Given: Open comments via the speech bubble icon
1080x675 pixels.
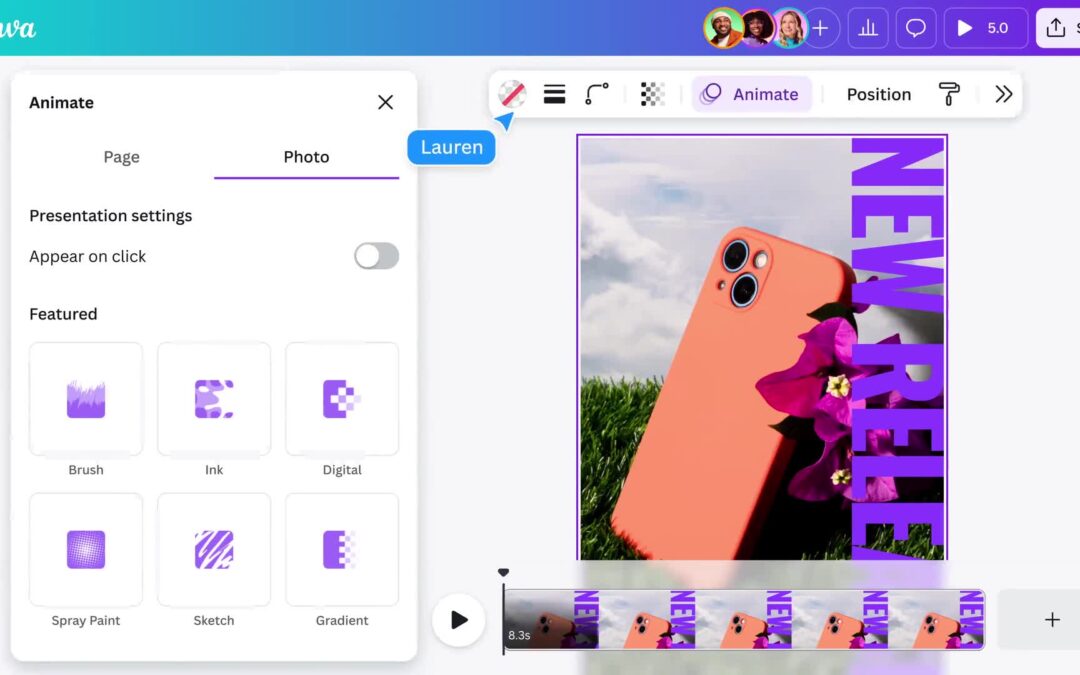Looking at the screenshot, I should tap(915, 27).
